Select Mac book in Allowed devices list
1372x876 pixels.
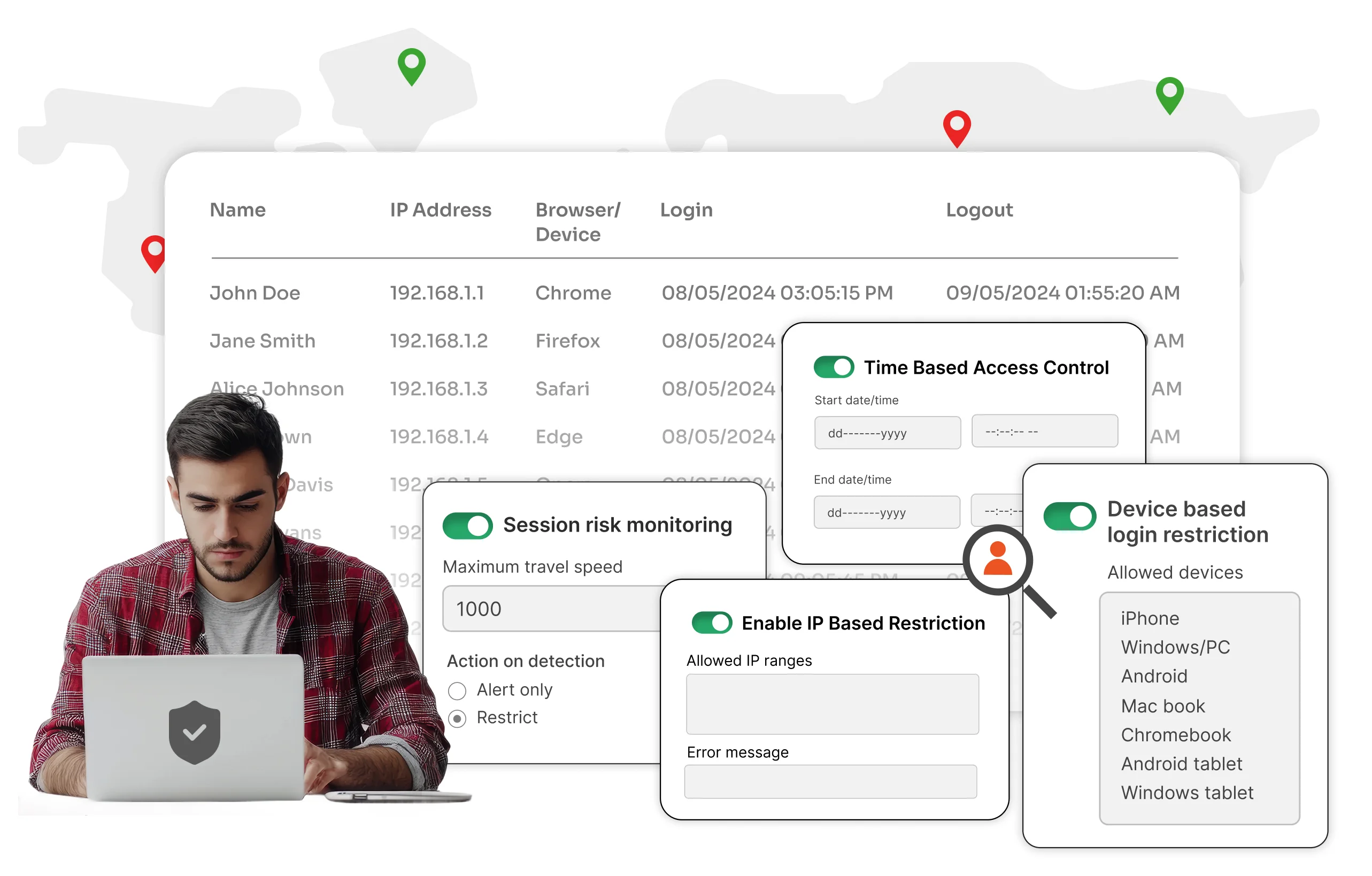click(x=1163, y=706)
